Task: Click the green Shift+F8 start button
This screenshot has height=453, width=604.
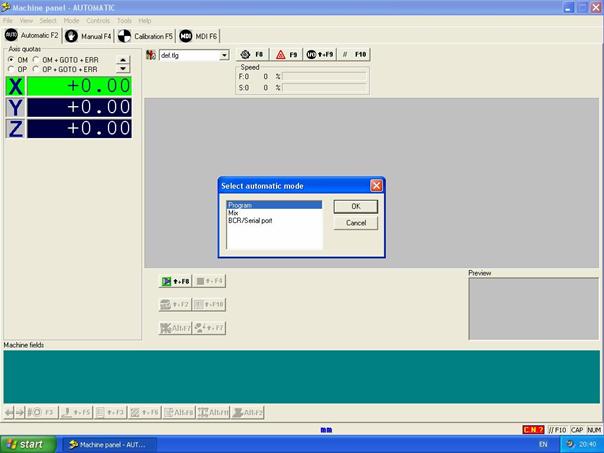Action: (175, 281)
